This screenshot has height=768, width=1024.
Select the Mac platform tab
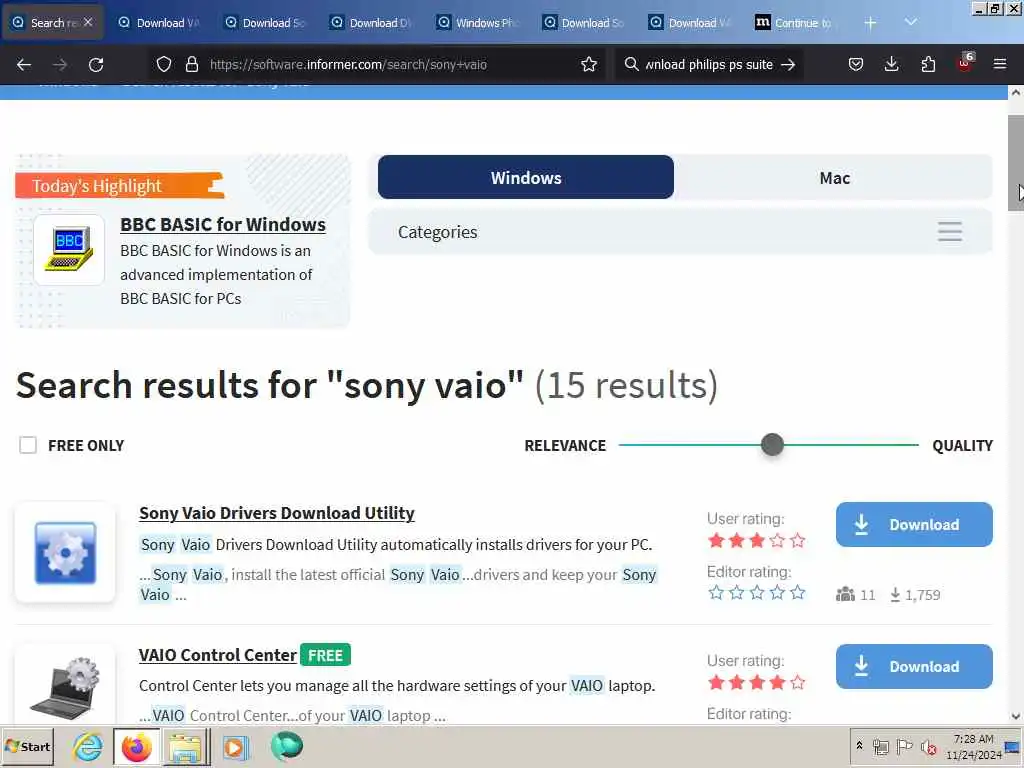pos(834,177)
